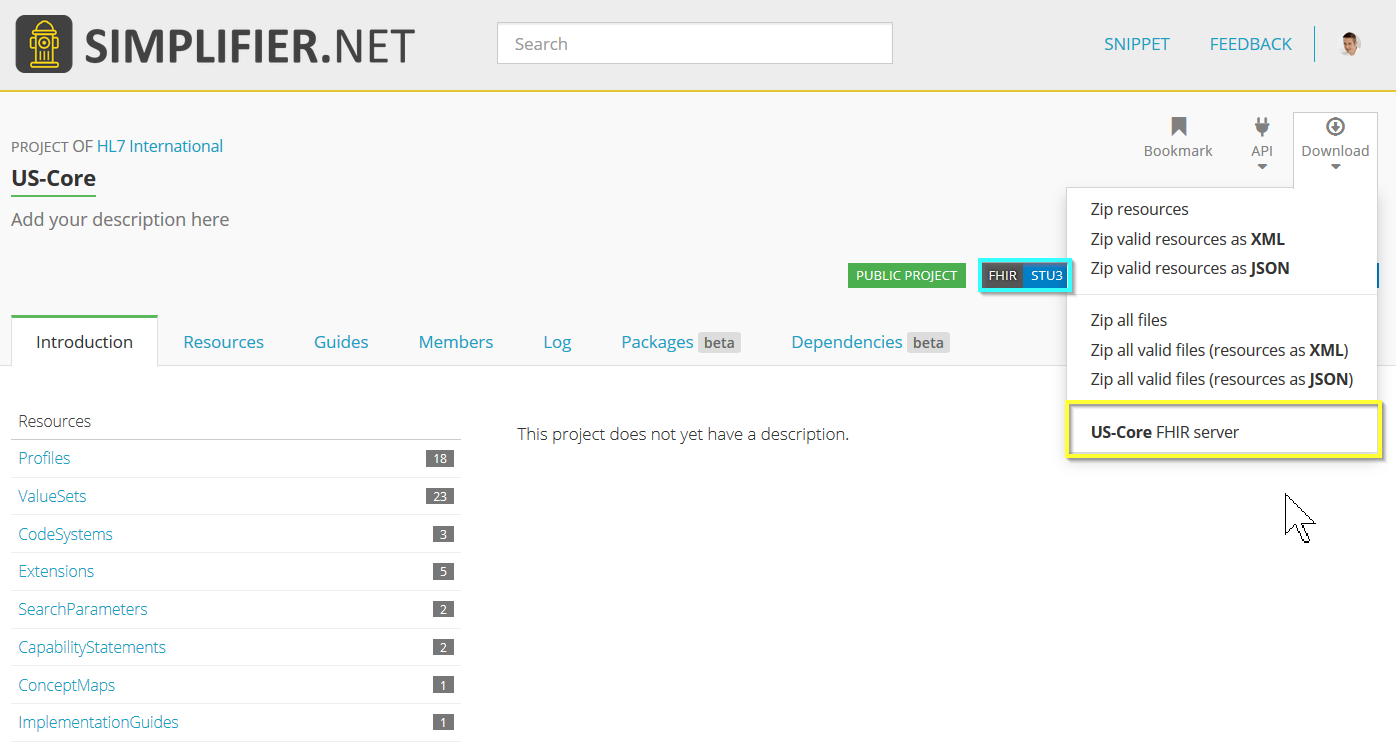
Task: Open the Packages beta tab
Action: click(680, 342)
